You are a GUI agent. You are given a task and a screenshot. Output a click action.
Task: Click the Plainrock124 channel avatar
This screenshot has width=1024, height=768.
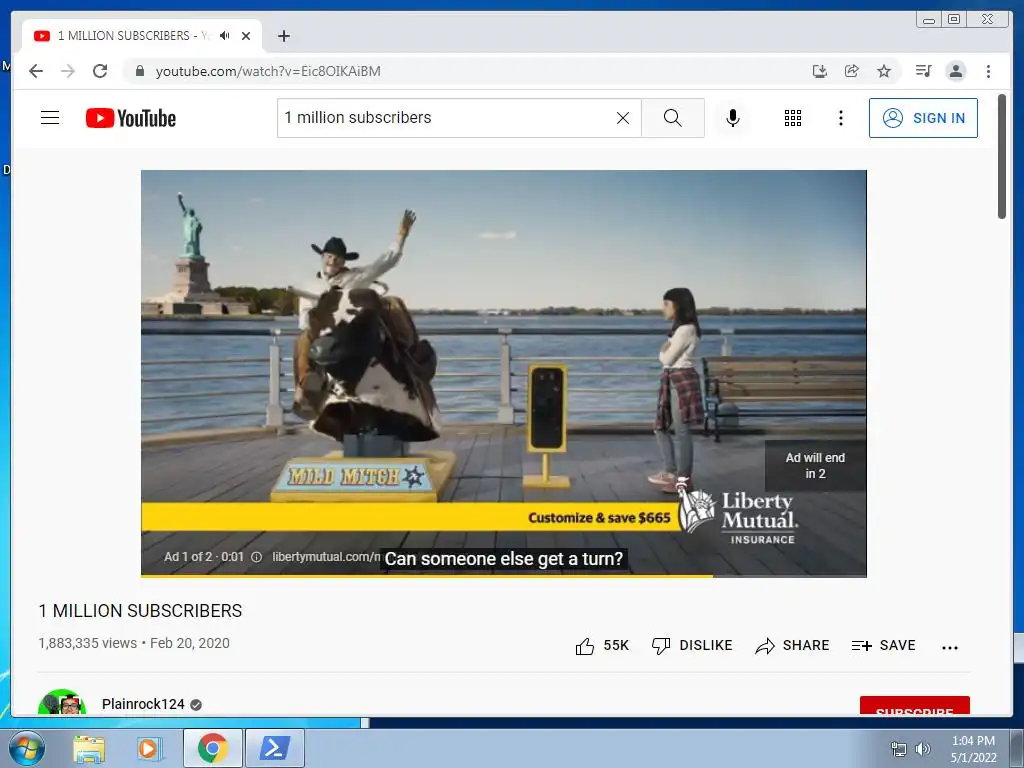pos(62,703)
